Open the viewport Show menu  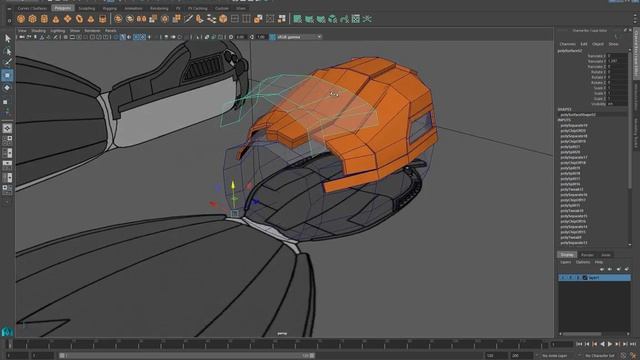tap(75, 31)
